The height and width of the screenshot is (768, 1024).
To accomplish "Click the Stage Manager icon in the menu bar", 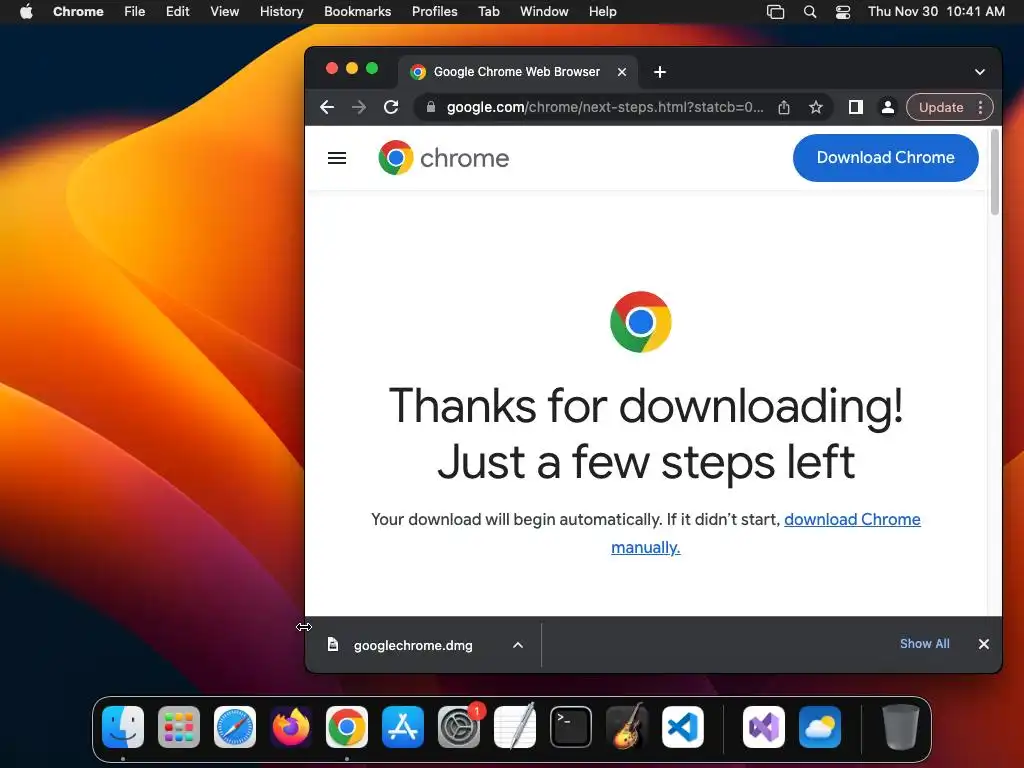I will (x=775, y=12).
